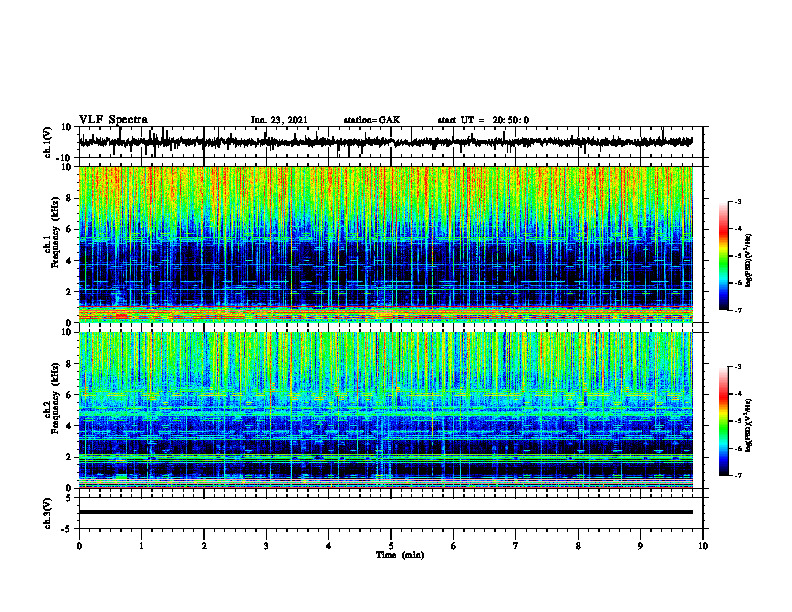
Task: Click the "station=GAK" header label
Action: [x=372, y=120]
